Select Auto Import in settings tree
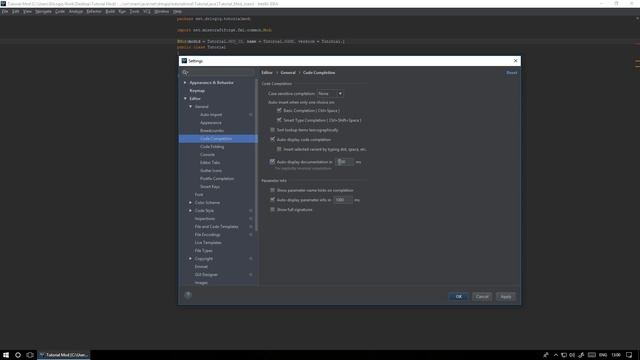 click(211, 115)
